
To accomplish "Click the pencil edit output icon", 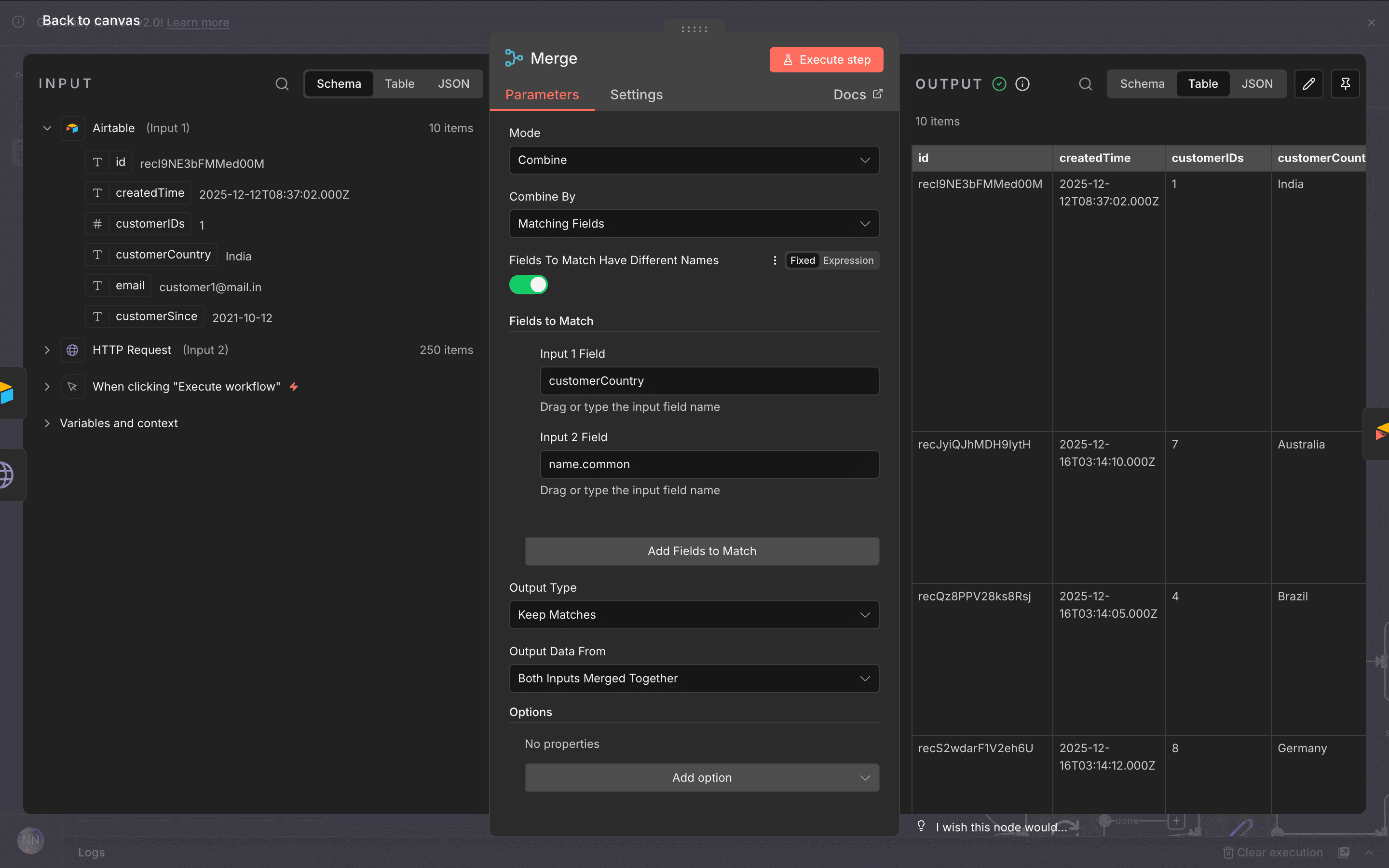I will tap(1308, 84).
